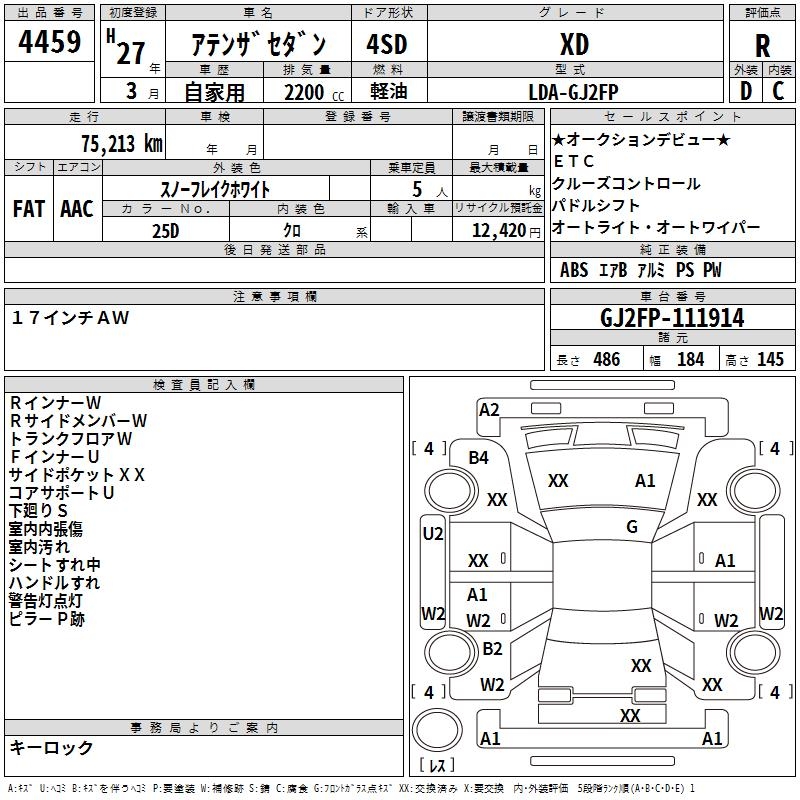The image size is (800, 800).
Task: Click inspector note FインナーU
Action: (x=54, y=456)
